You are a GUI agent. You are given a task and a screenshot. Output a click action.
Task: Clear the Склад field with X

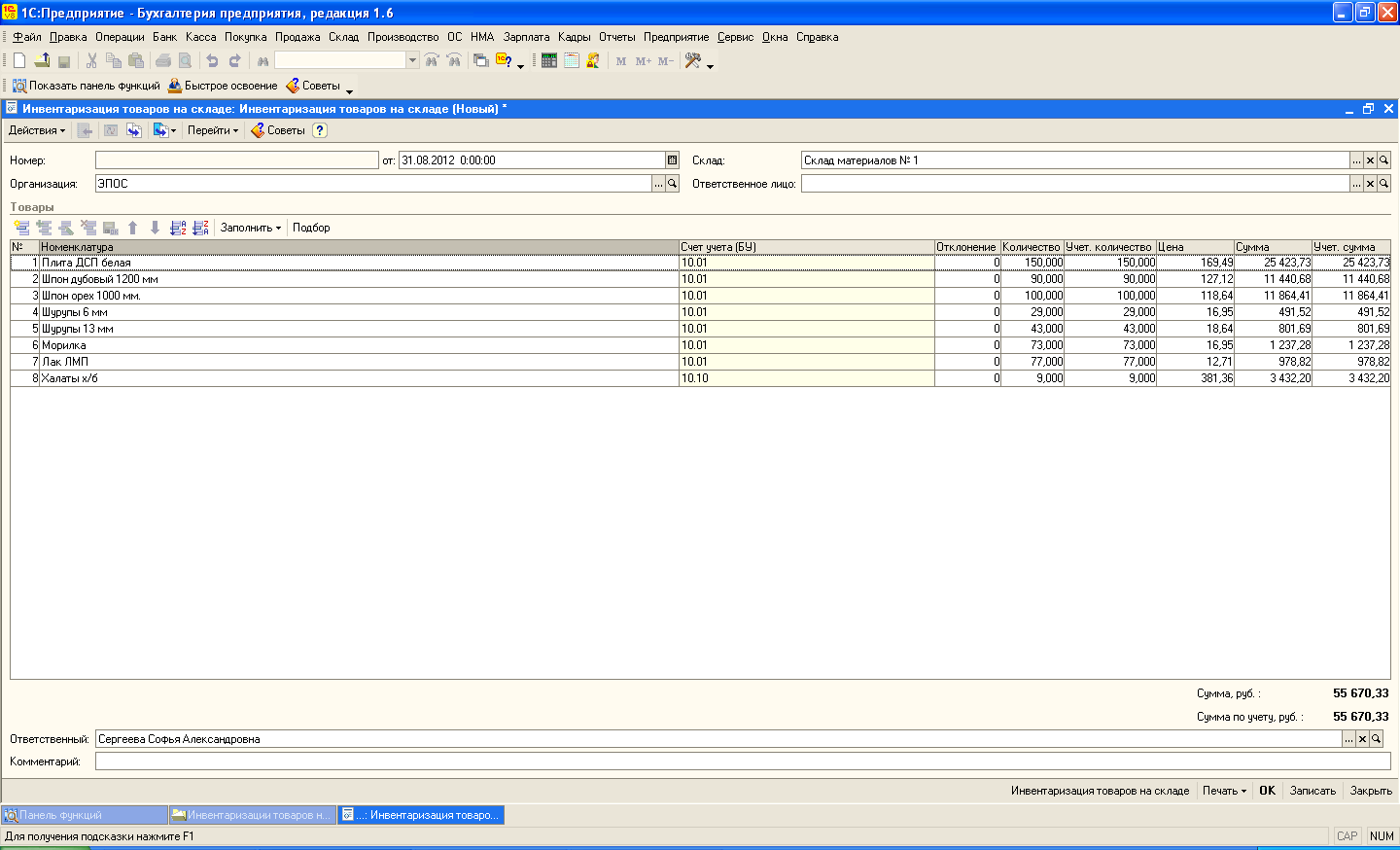(x=1370, y=160)
